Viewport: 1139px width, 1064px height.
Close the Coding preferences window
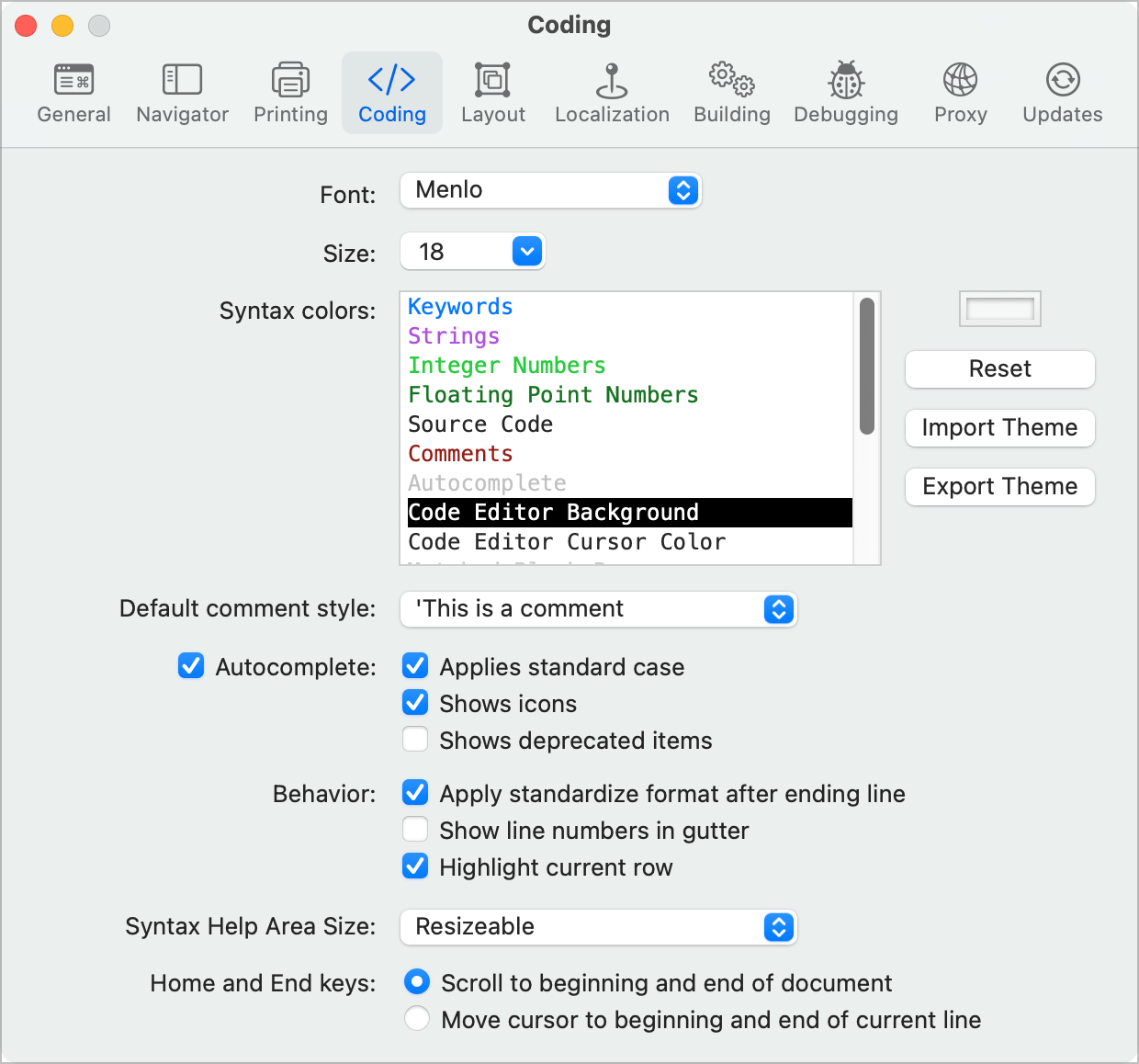click(26, 26)
